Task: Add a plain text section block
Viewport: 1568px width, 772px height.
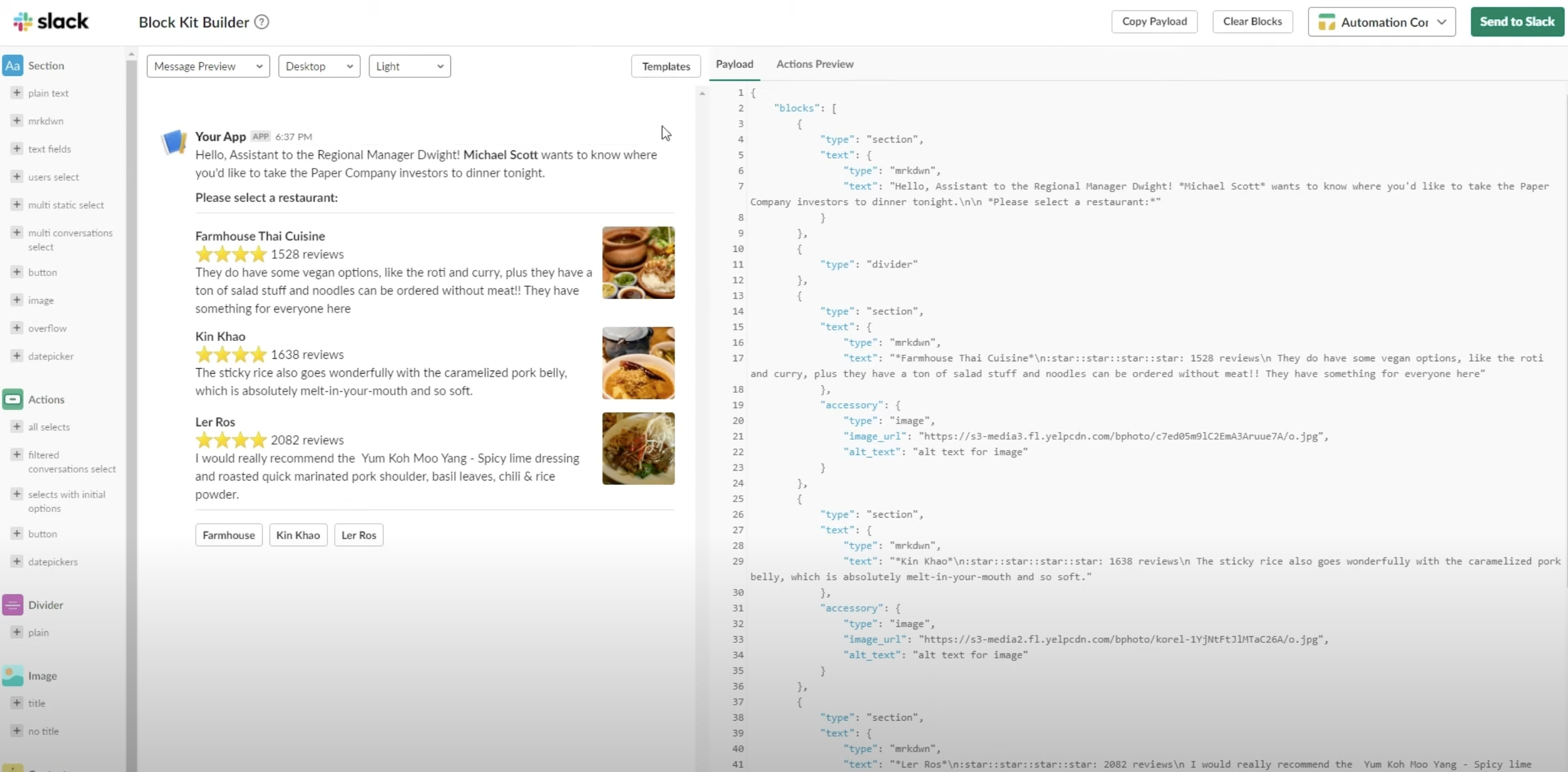Action: (x=17, y=93)
